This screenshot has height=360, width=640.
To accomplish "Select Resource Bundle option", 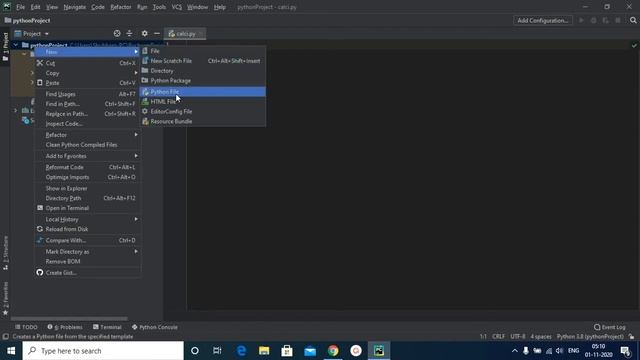I will click(x=202, y=121).
